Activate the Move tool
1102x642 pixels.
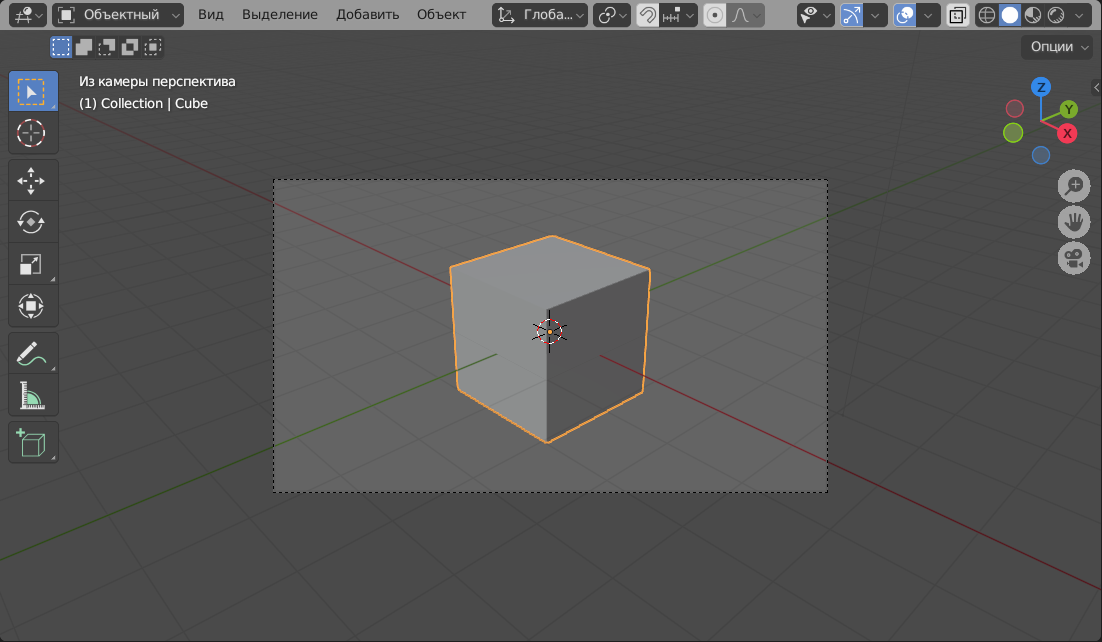click(x=33, y=180)
